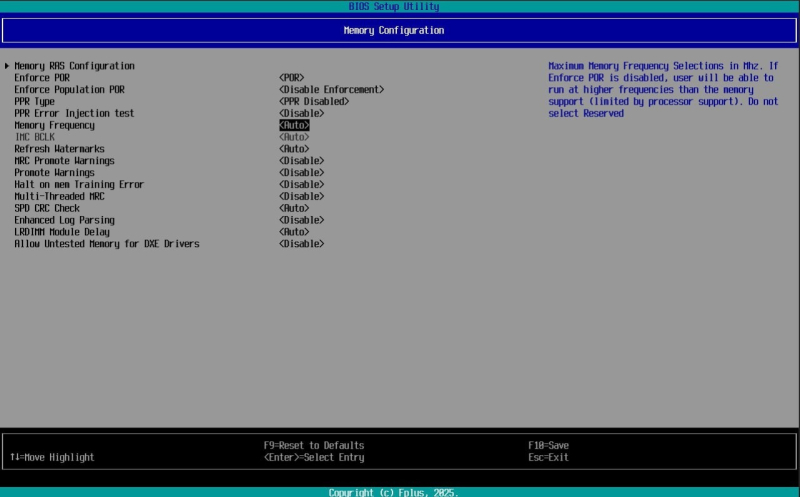This screenshot has height=497, width=800.
Task: Toggle the PPR Error Injection test value
Action: click(x=301, y=113)
